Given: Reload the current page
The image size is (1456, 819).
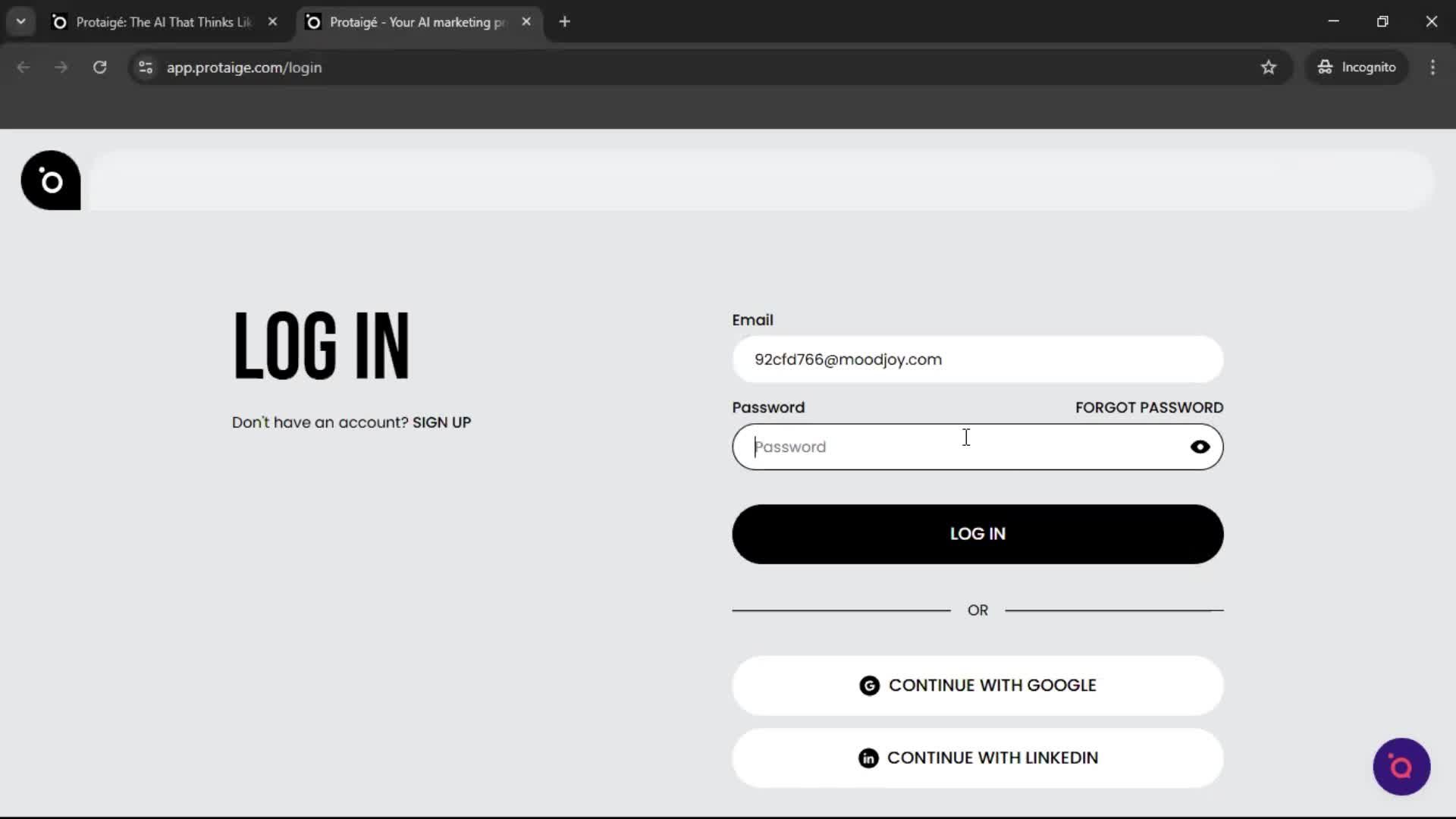Looking at the screenshot, I should click(99, 67).
